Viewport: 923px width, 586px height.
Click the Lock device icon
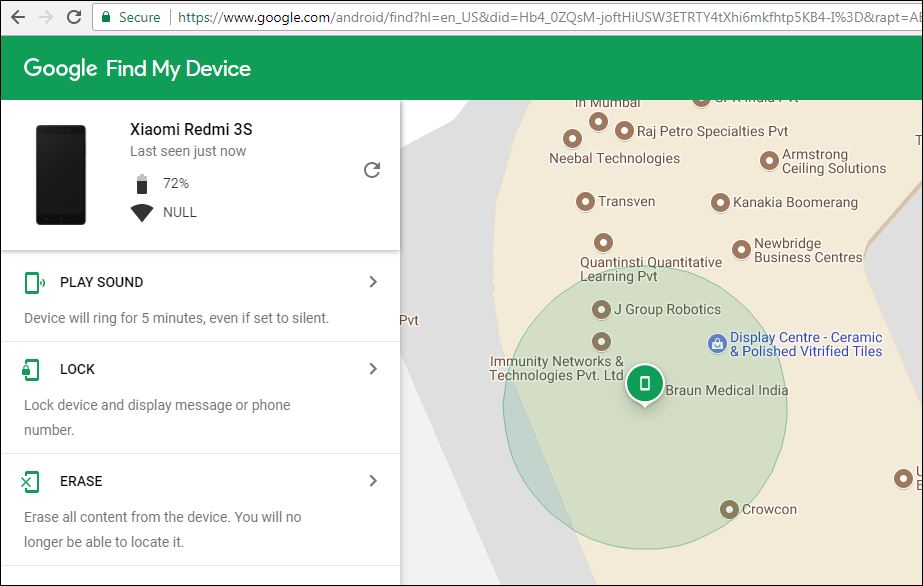tap(31, 369)
